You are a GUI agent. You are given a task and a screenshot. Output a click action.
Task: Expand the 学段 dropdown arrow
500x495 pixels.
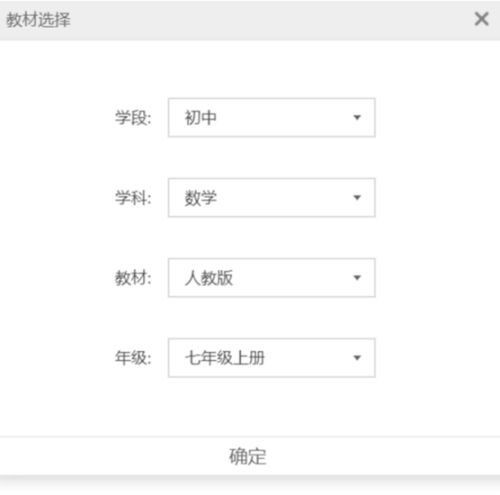click(357, 117)
